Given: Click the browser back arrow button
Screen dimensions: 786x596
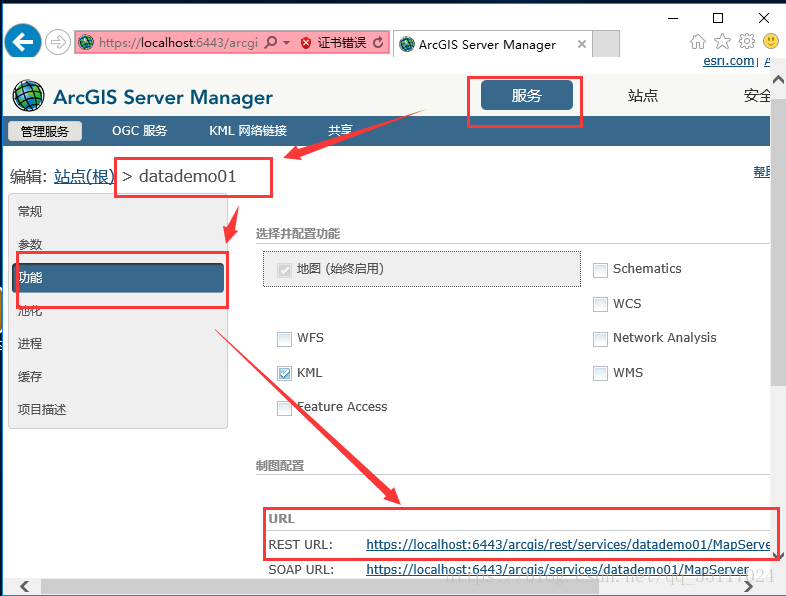Looking at the screenshot, I should [x=23, y=41].
